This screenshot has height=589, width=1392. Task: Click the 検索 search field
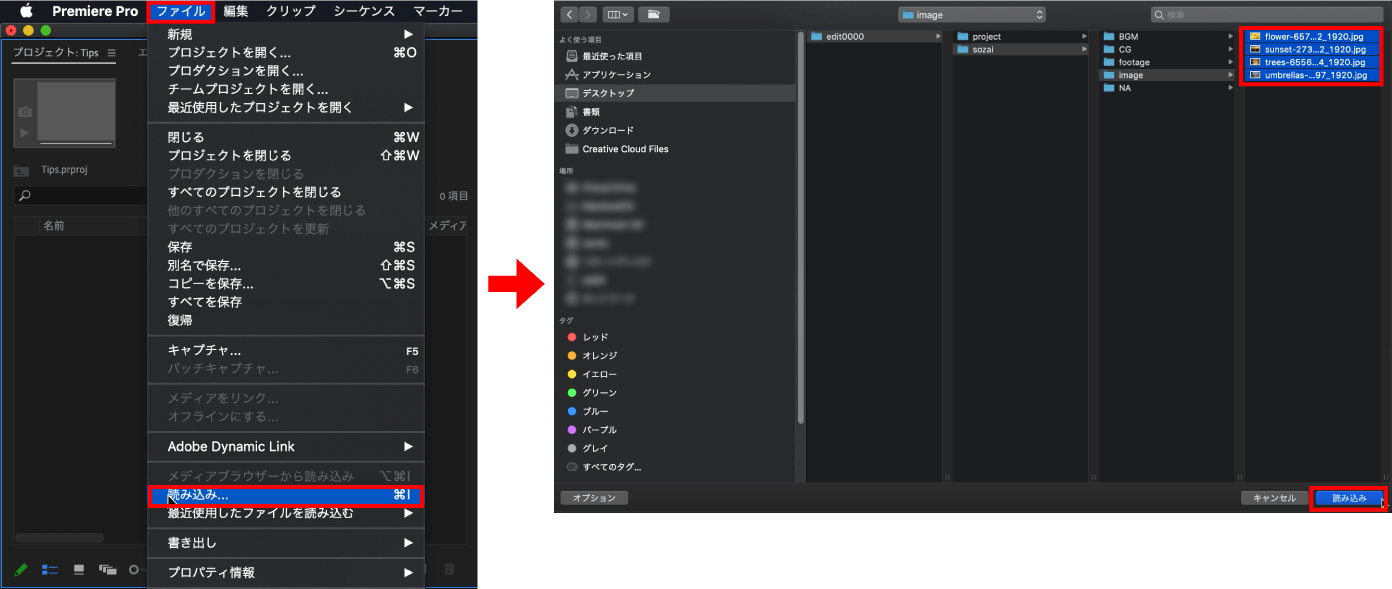(x=1267, y=15)
